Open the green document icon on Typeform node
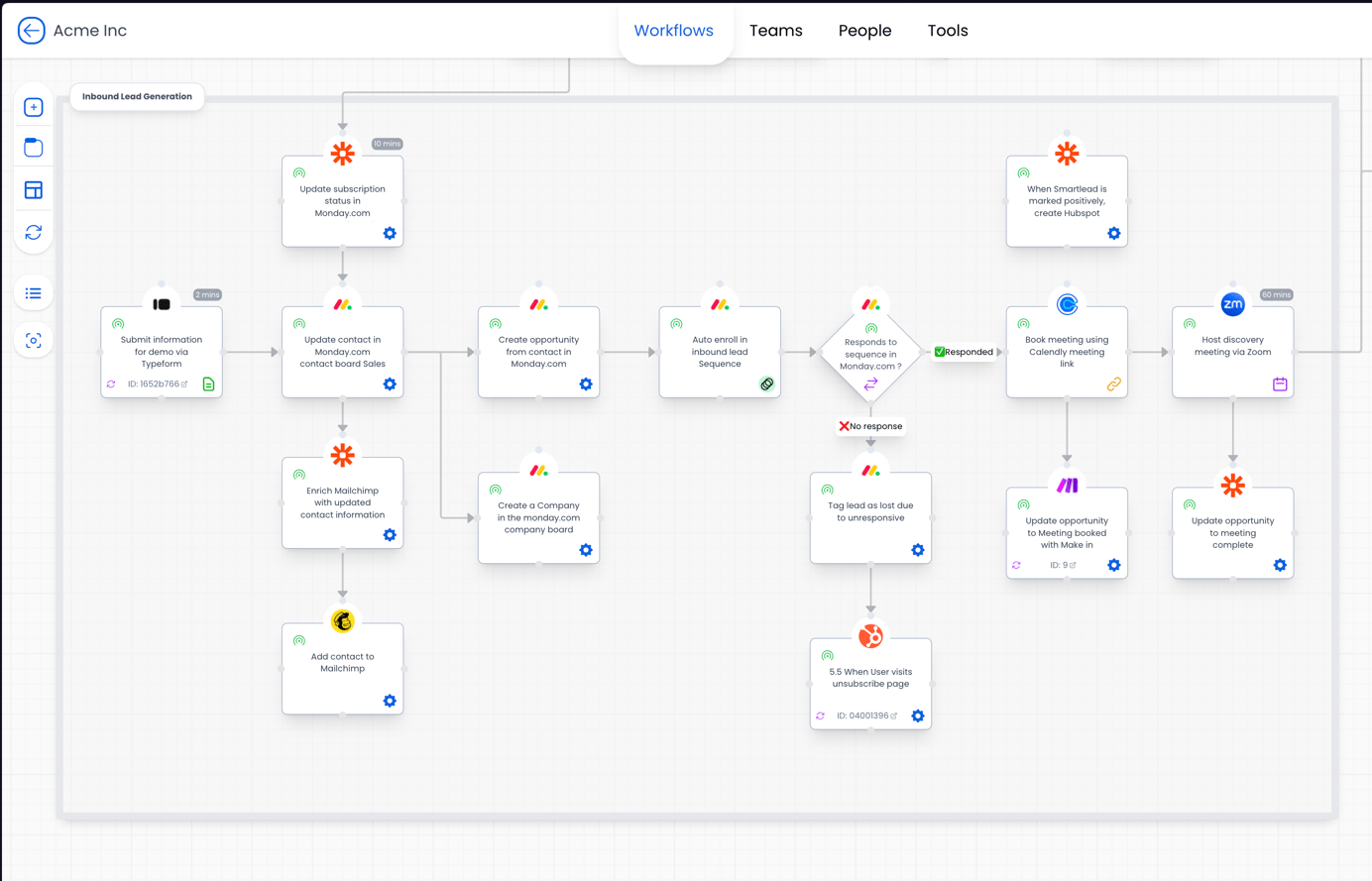 208,384
